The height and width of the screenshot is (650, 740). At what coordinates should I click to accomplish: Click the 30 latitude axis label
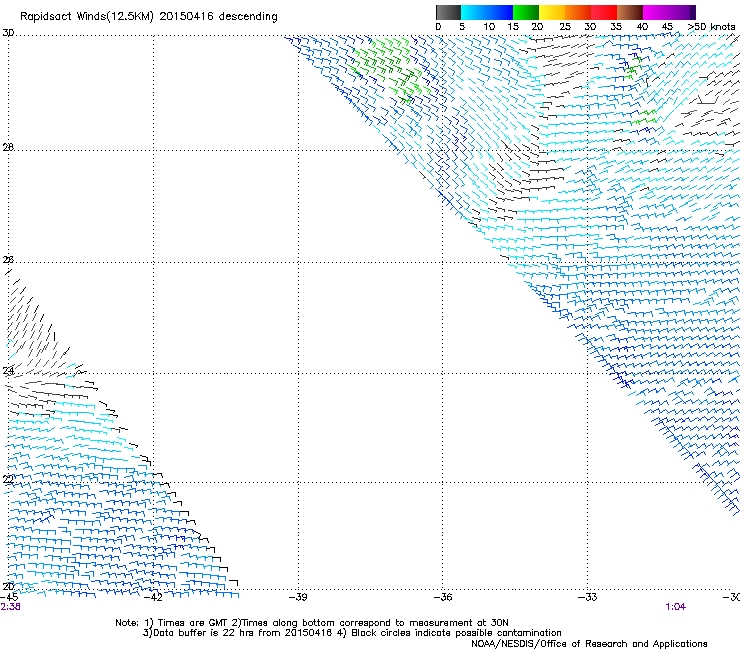coord(8,33)
